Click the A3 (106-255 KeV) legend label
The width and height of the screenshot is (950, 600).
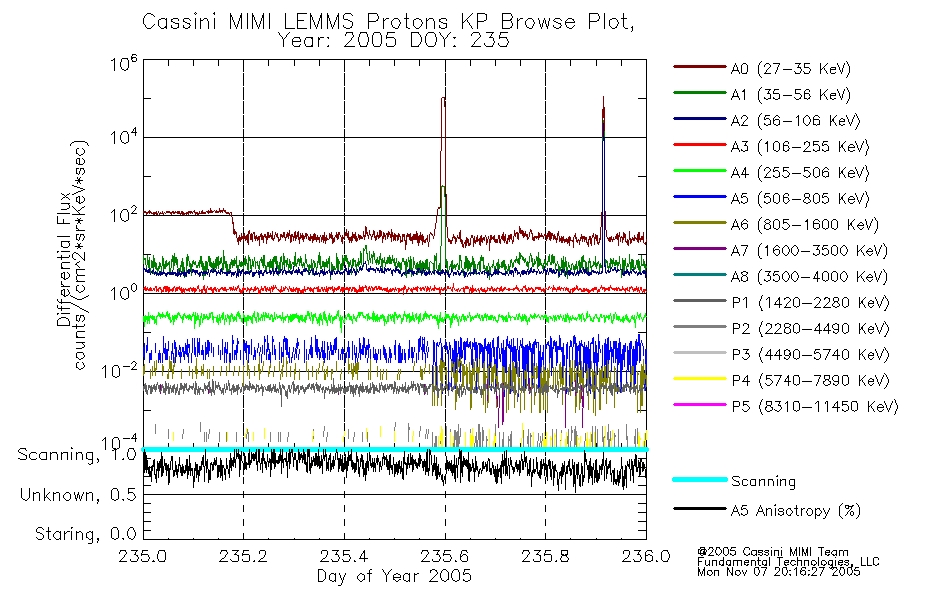tap(800, 147)
